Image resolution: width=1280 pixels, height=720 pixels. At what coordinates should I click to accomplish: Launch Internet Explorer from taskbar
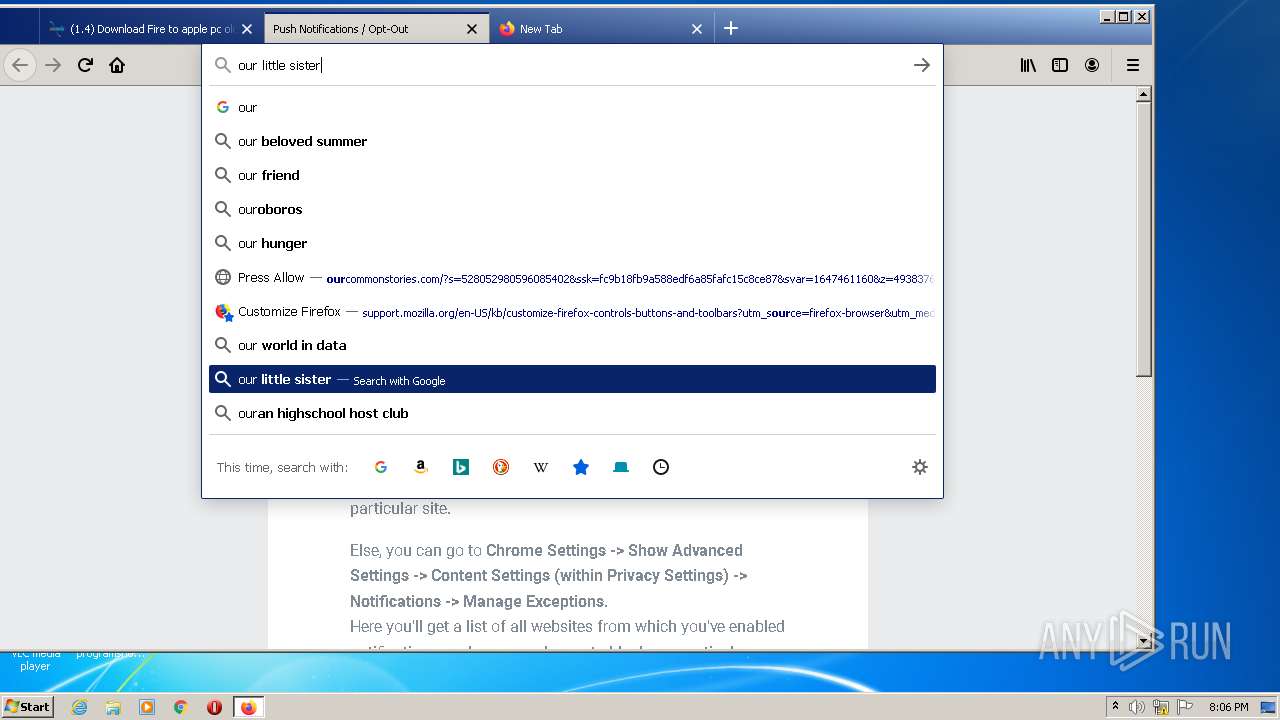tap(80, 707)
